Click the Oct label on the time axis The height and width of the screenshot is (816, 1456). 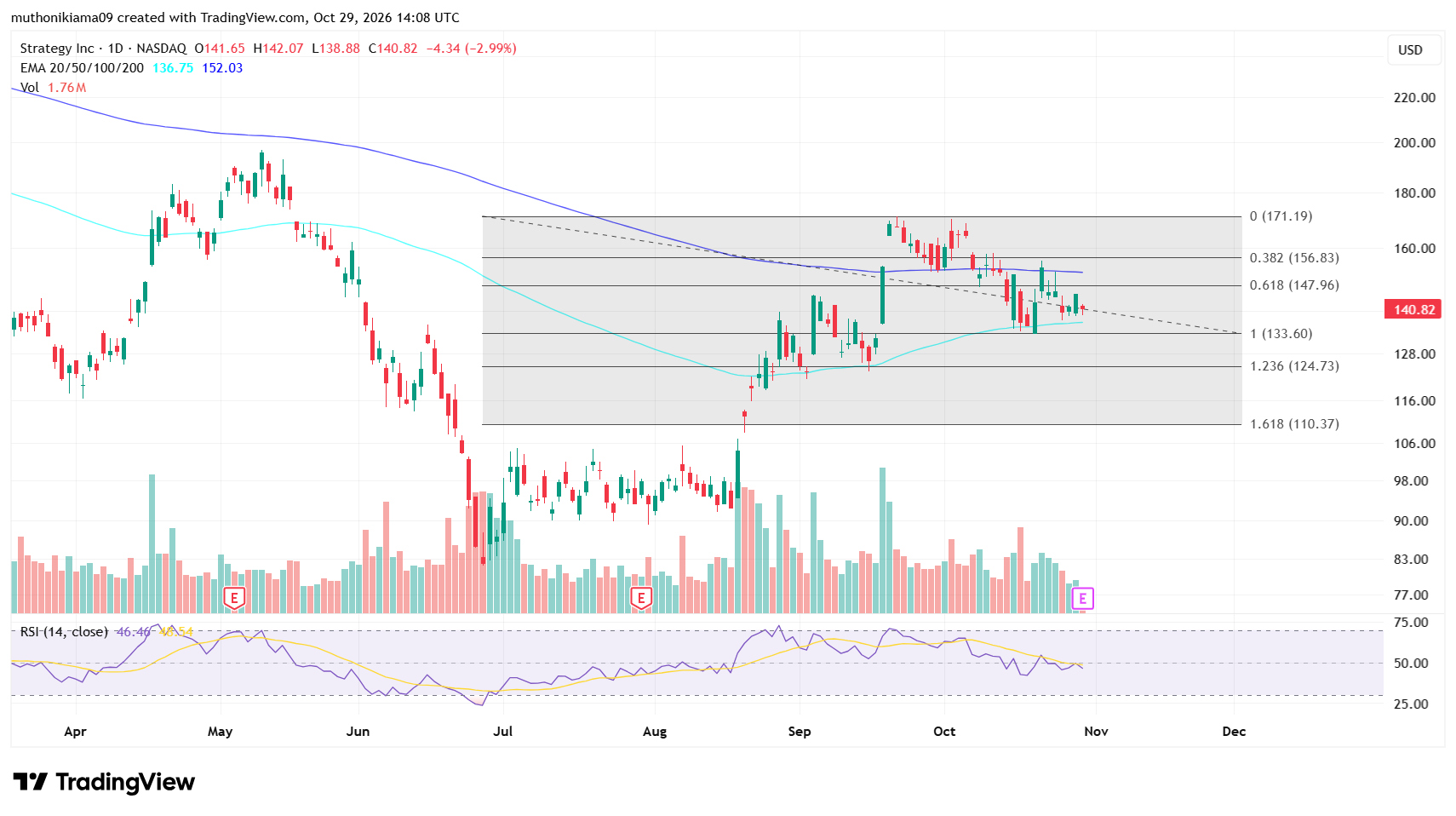(944, 732)
